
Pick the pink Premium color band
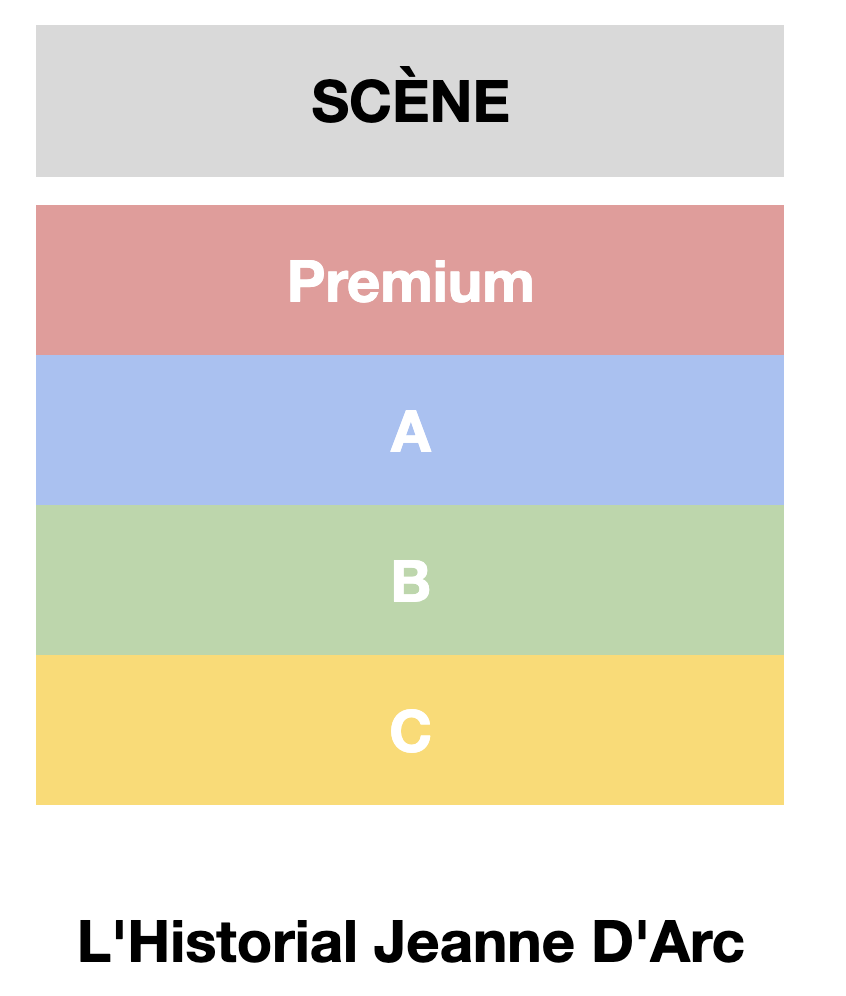point(410,280)
